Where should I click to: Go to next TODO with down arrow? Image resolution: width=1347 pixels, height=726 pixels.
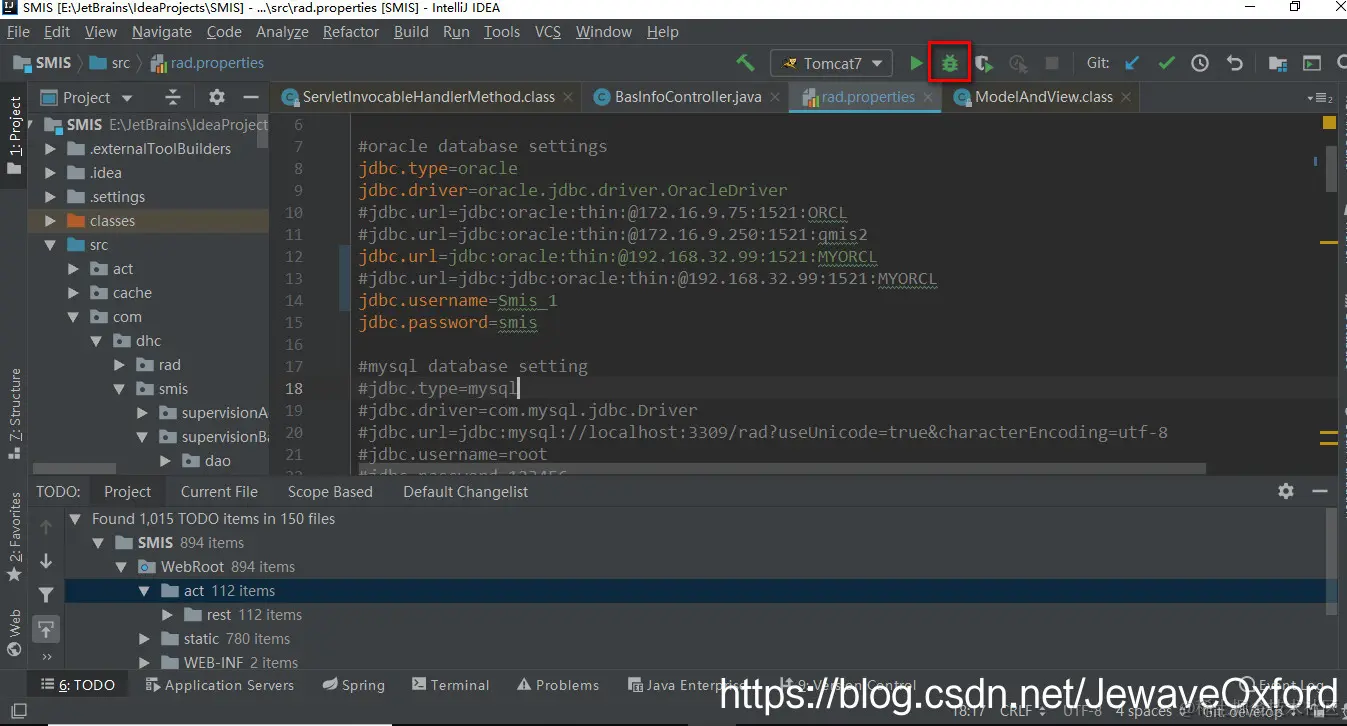46,561
